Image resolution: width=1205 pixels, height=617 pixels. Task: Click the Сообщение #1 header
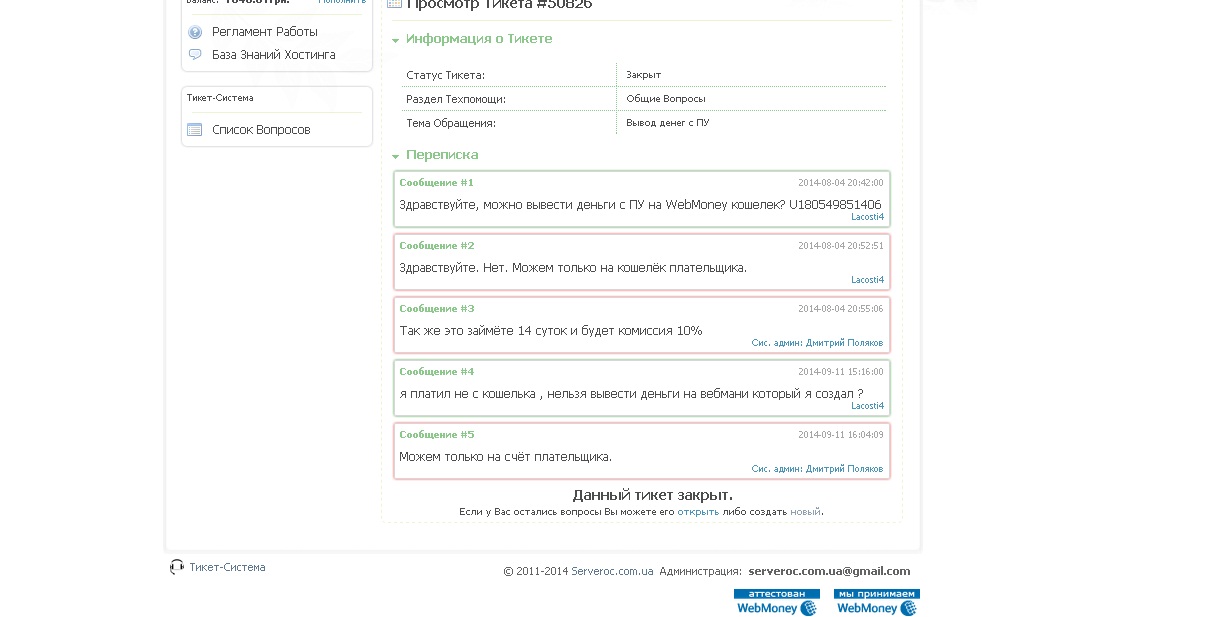point(436,183)
